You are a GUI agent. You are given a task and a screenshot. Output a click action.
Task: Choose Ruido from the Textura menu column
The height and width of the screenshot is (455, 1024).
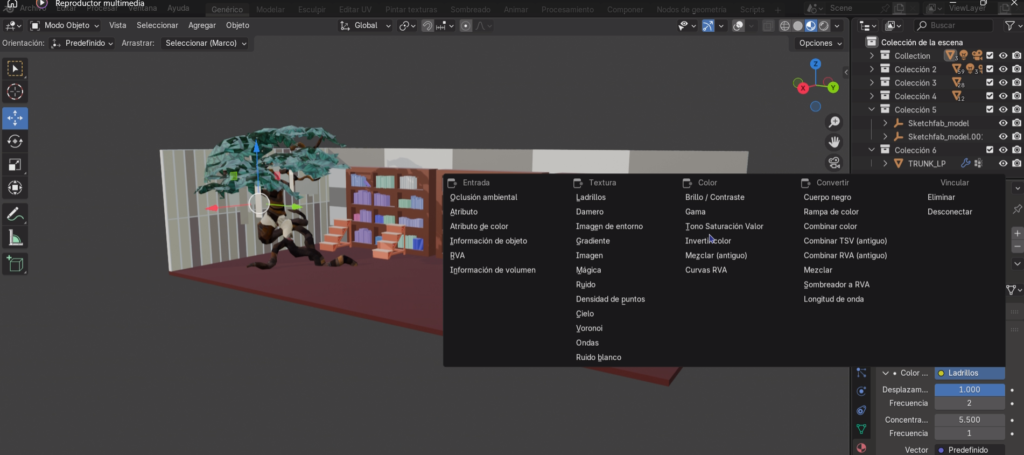586,285
